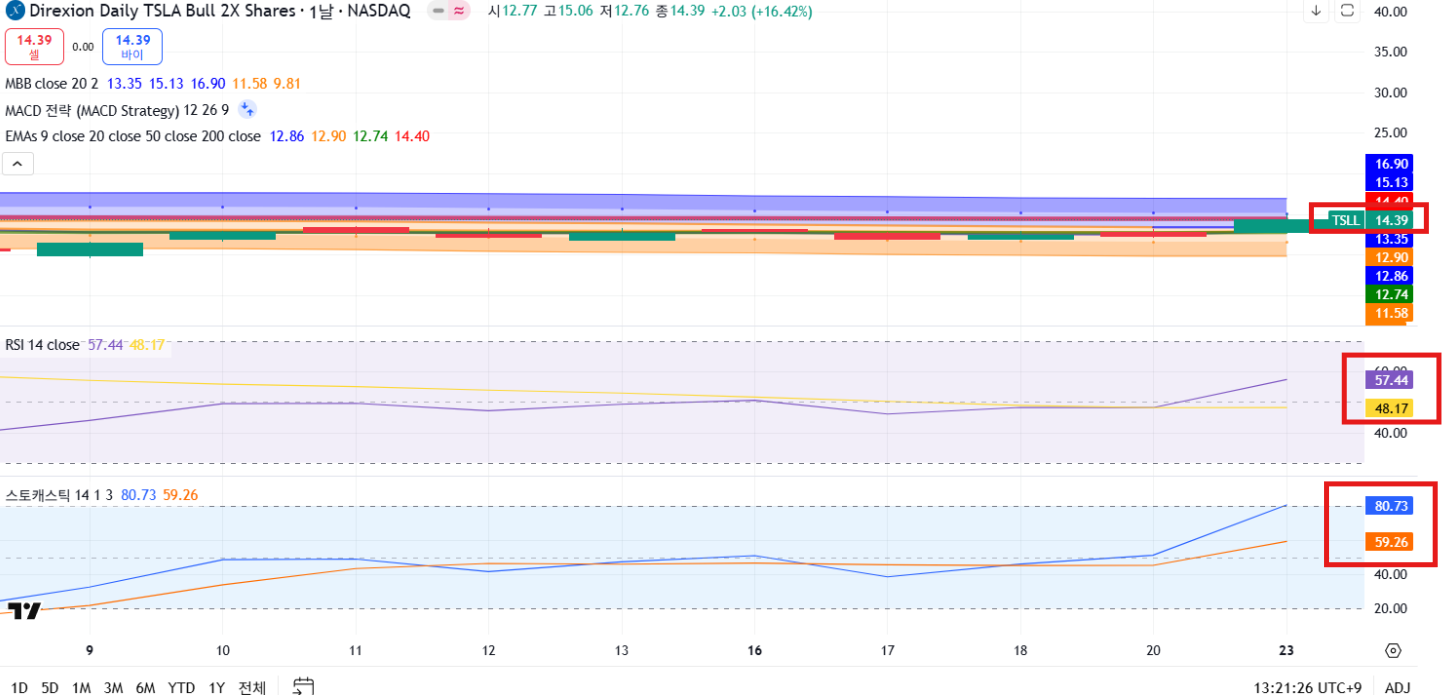1442x695 pixels.
Task: Click date 23 on the time axis
Action: pyautogui.click(x=1286, y=650)
